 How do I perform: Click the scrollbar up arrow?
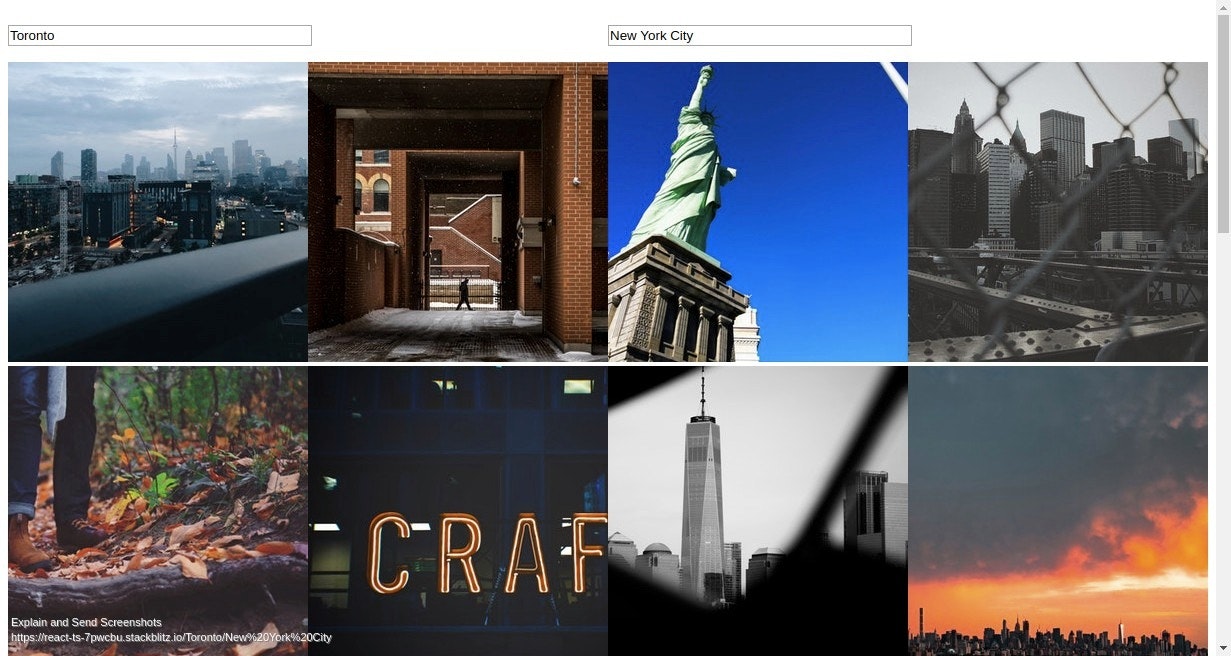(x=1224, y=7)
